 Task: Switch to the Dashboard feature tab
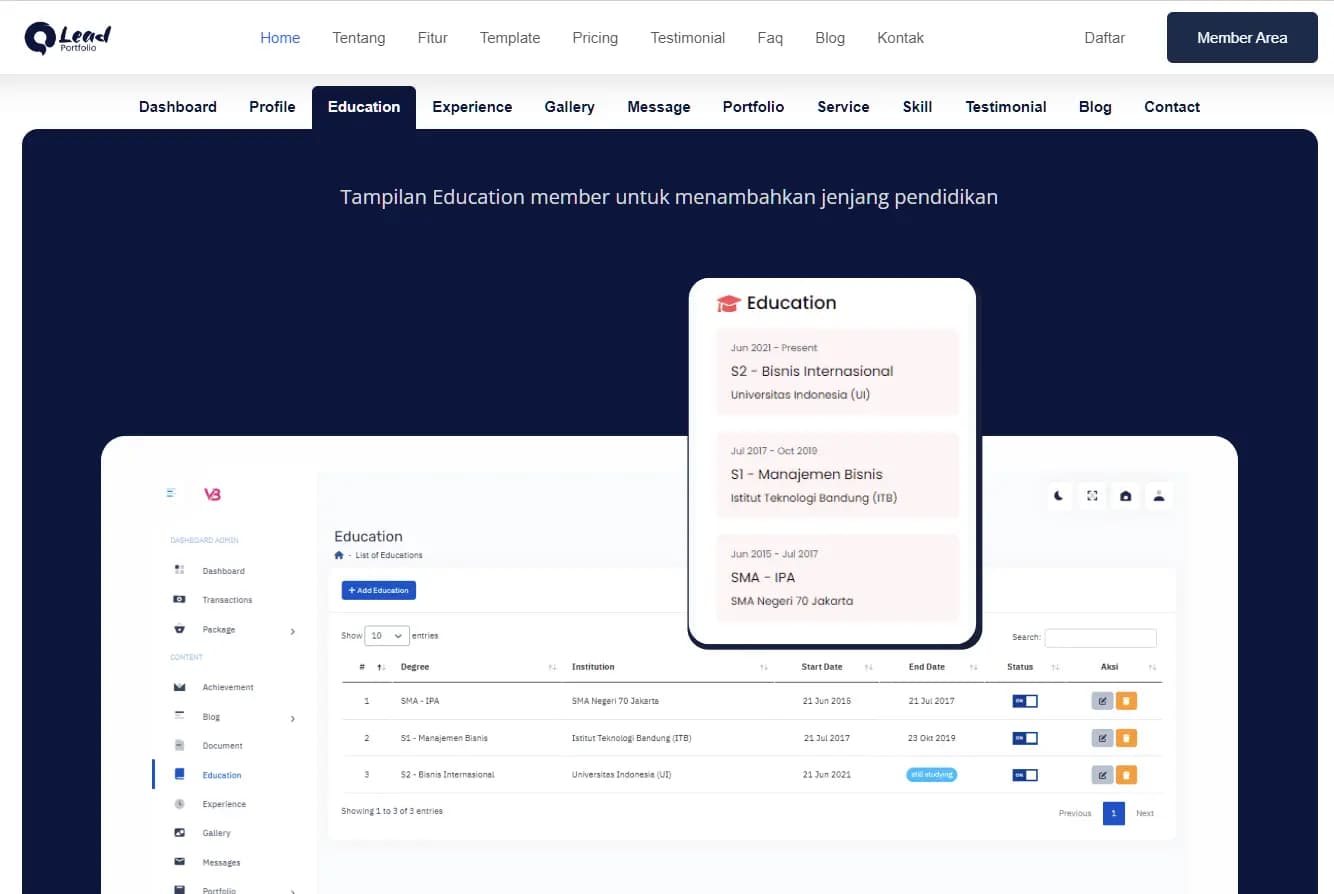coord(178,107)
